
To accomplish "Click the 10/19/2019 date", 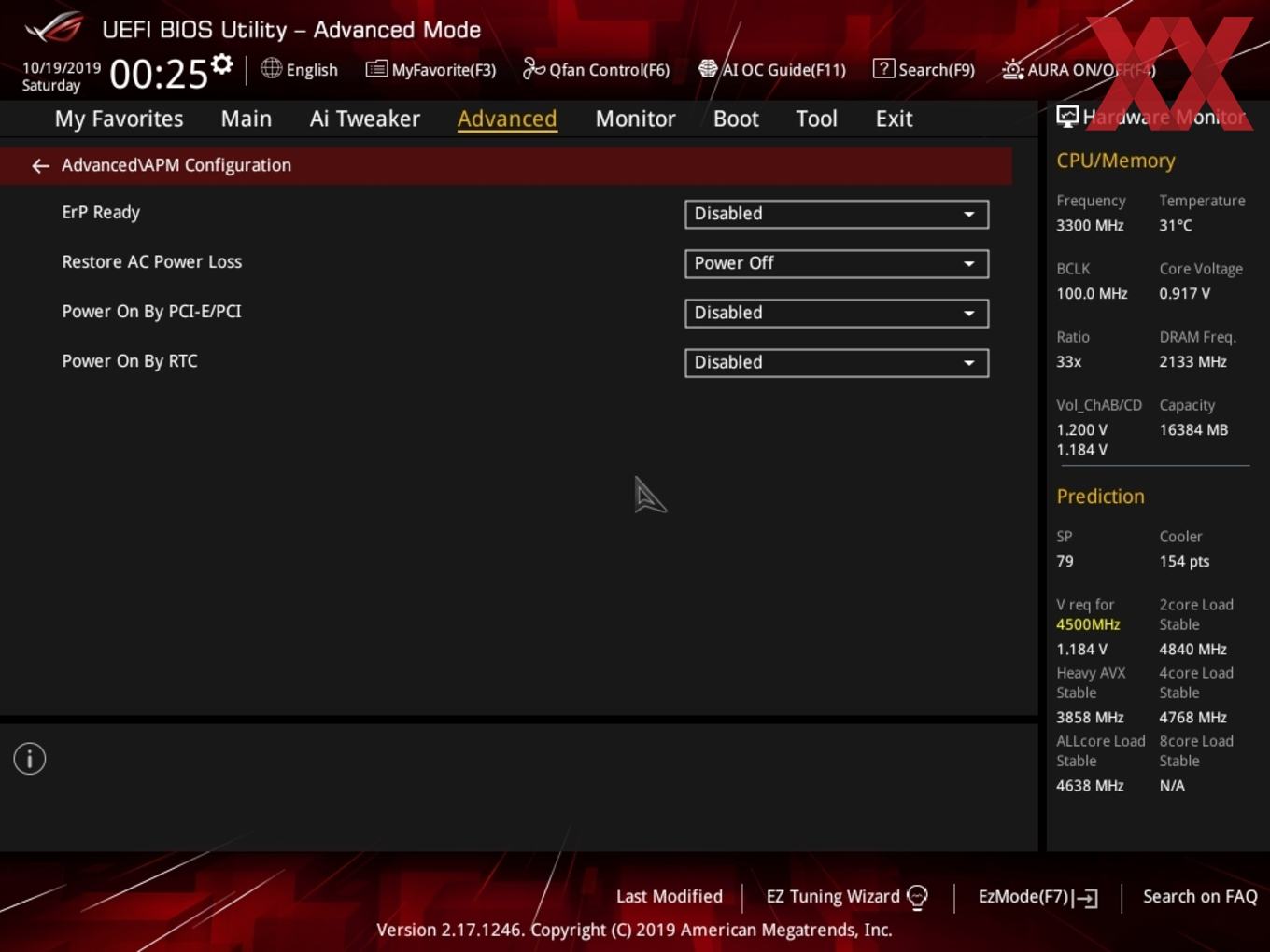I will 62,68.
